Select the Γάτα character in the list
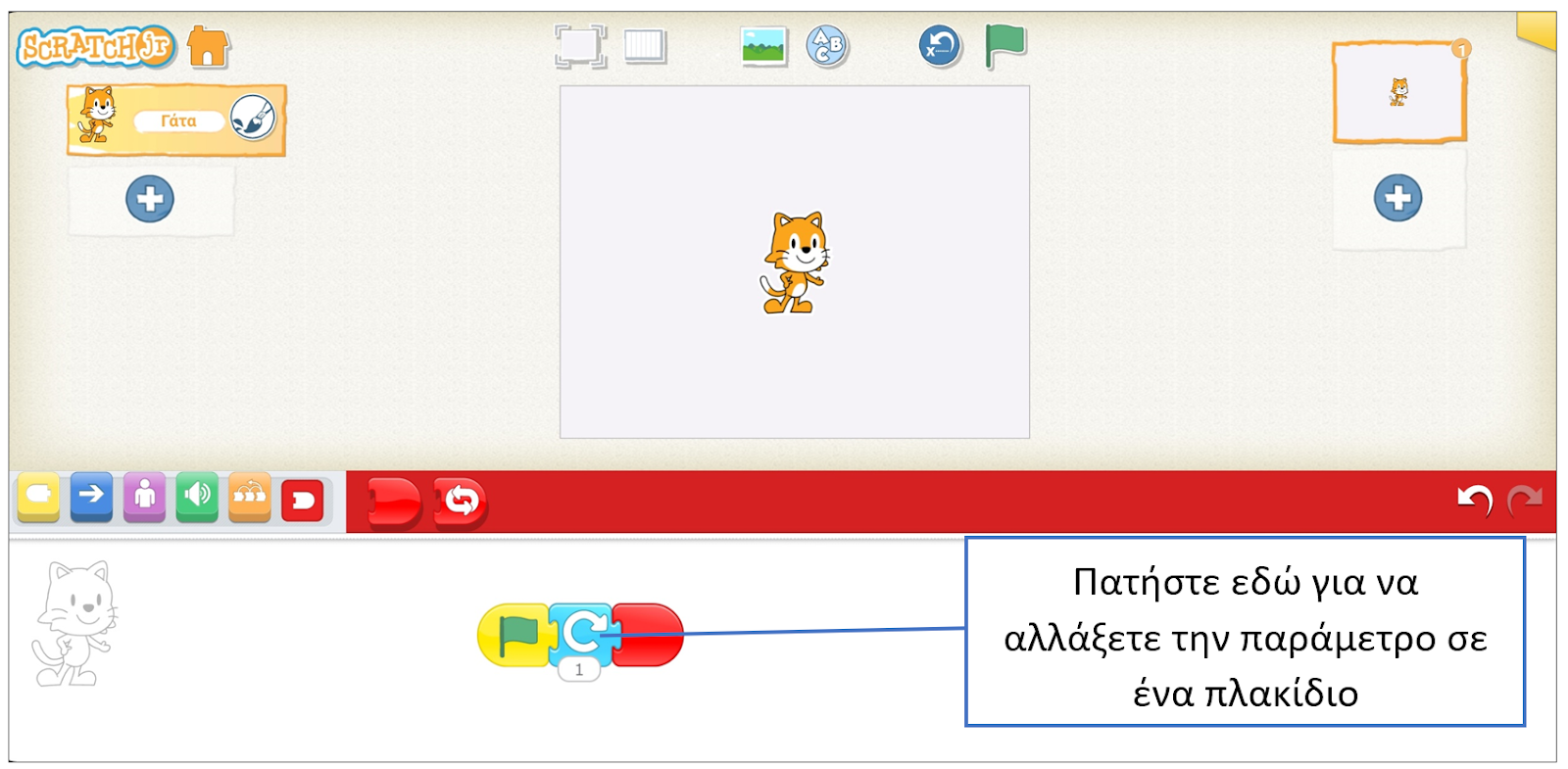The image size is (1568, 769). 176,120
